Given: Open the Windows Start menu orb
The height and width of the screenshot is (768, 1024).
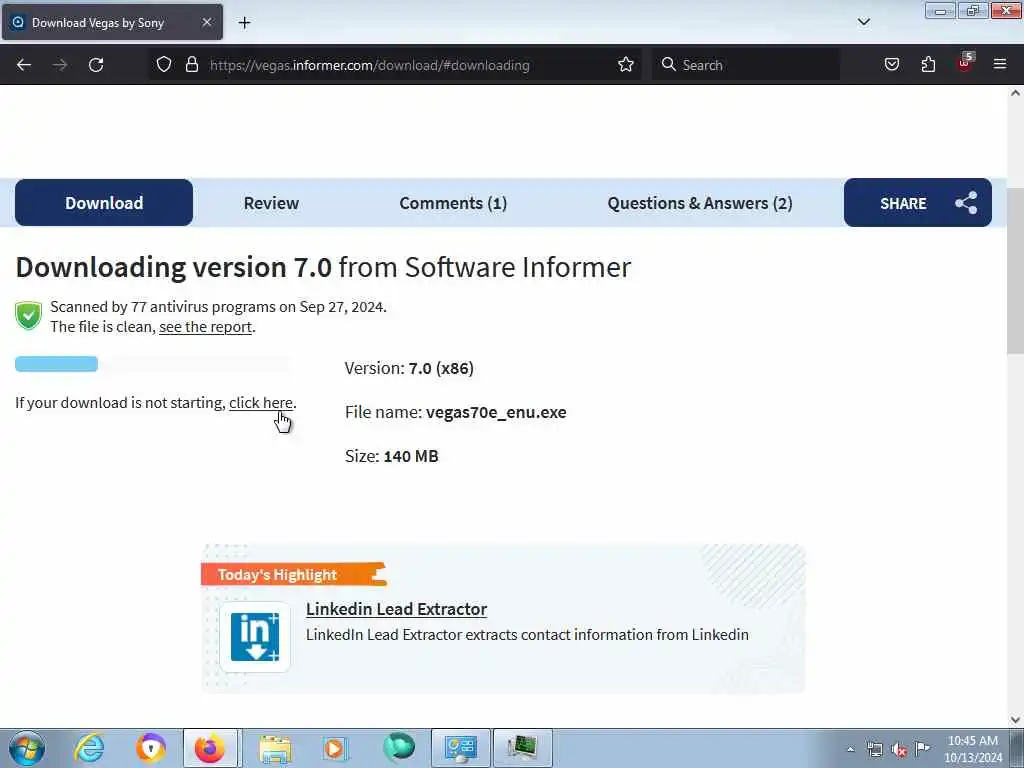Looking at the screenshot, I should [x=27, y=748].
